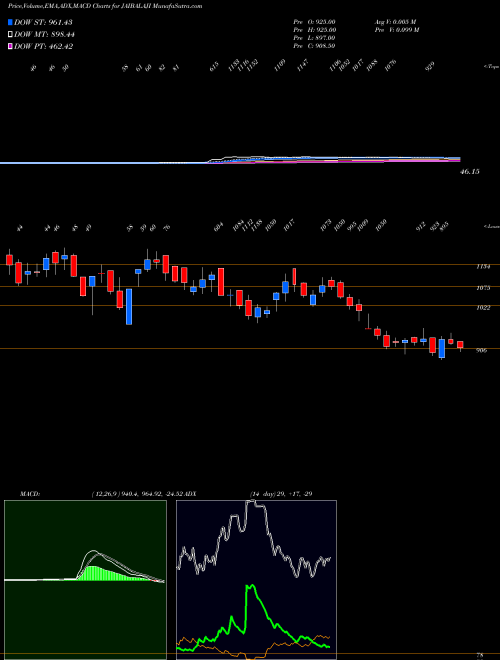Select the 'DOW PT: 462.42' label
Viewport: 500px width, 660px height.
[43, 46]
